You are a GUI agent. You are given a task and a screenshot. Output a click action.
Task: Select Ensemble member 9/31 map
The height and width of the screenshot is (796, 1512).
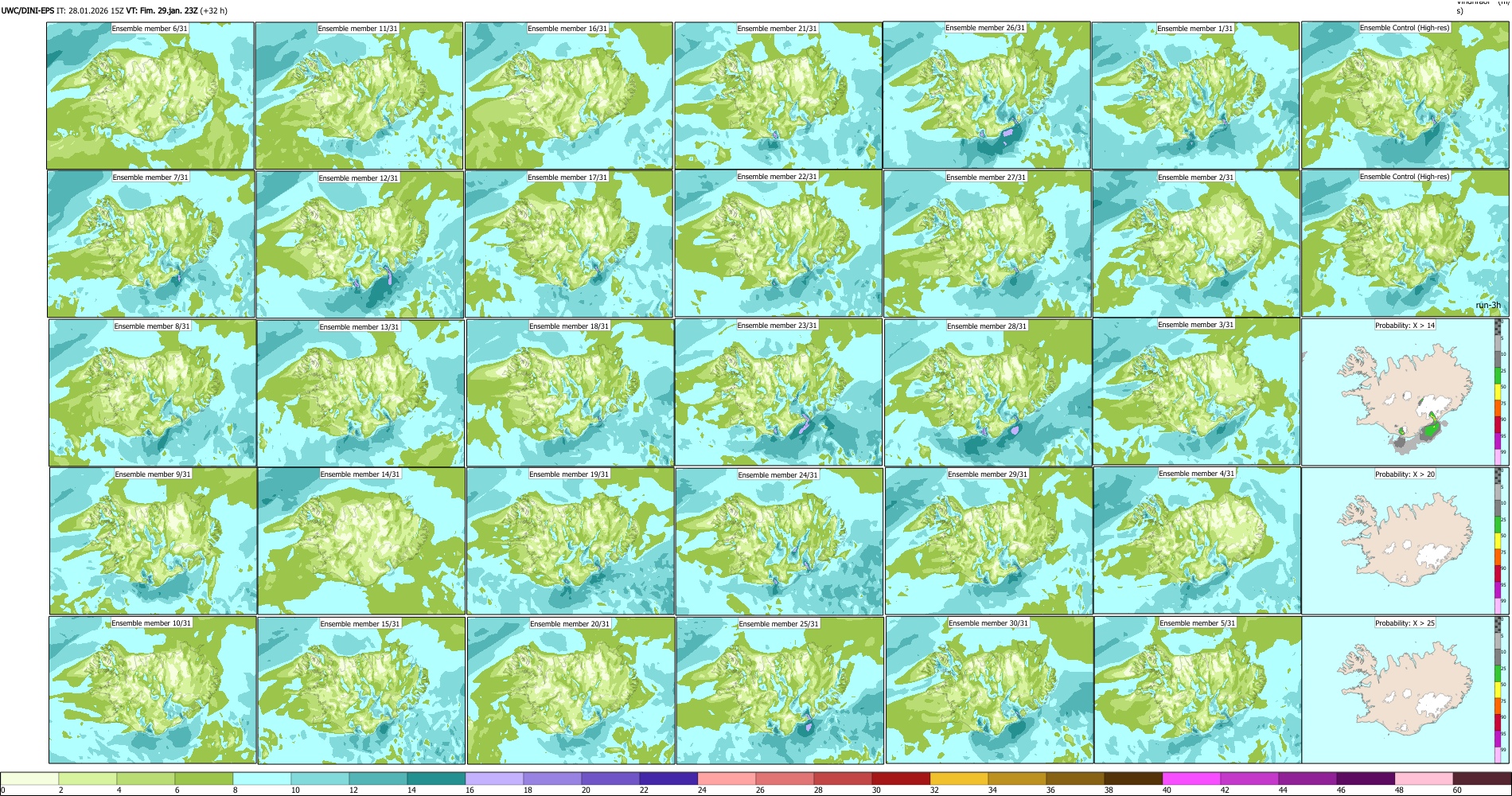tap(153, 540)
